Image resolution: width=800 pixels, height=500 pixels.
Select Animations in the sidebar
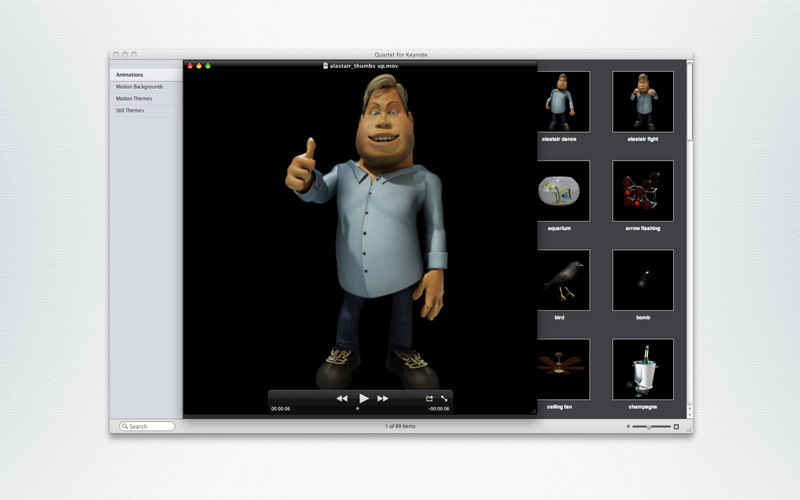(x=146, y=74)
